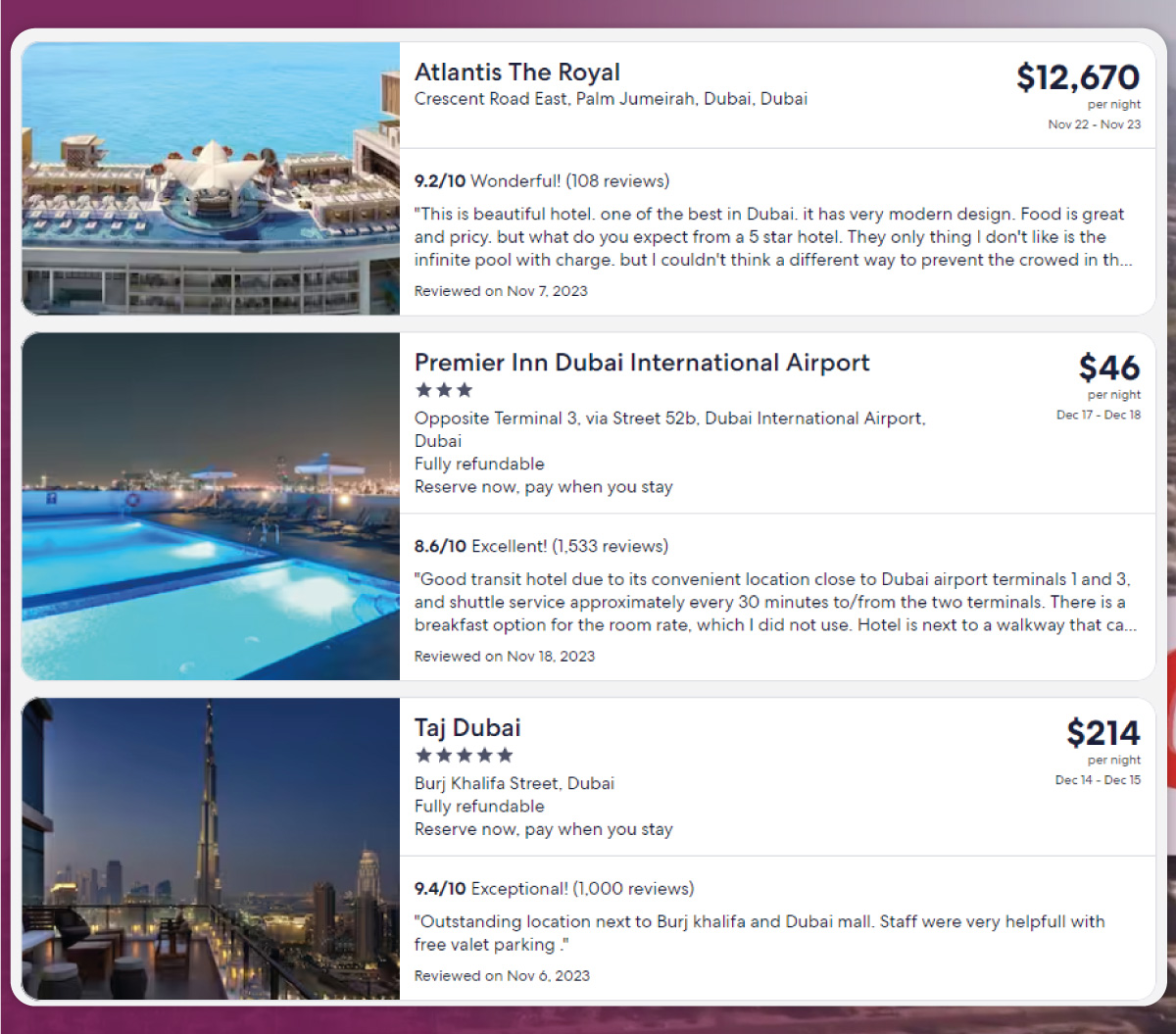Open the Crescent Road East address line
This screenshot has width=1176, height=1034.
click(611, 99)
